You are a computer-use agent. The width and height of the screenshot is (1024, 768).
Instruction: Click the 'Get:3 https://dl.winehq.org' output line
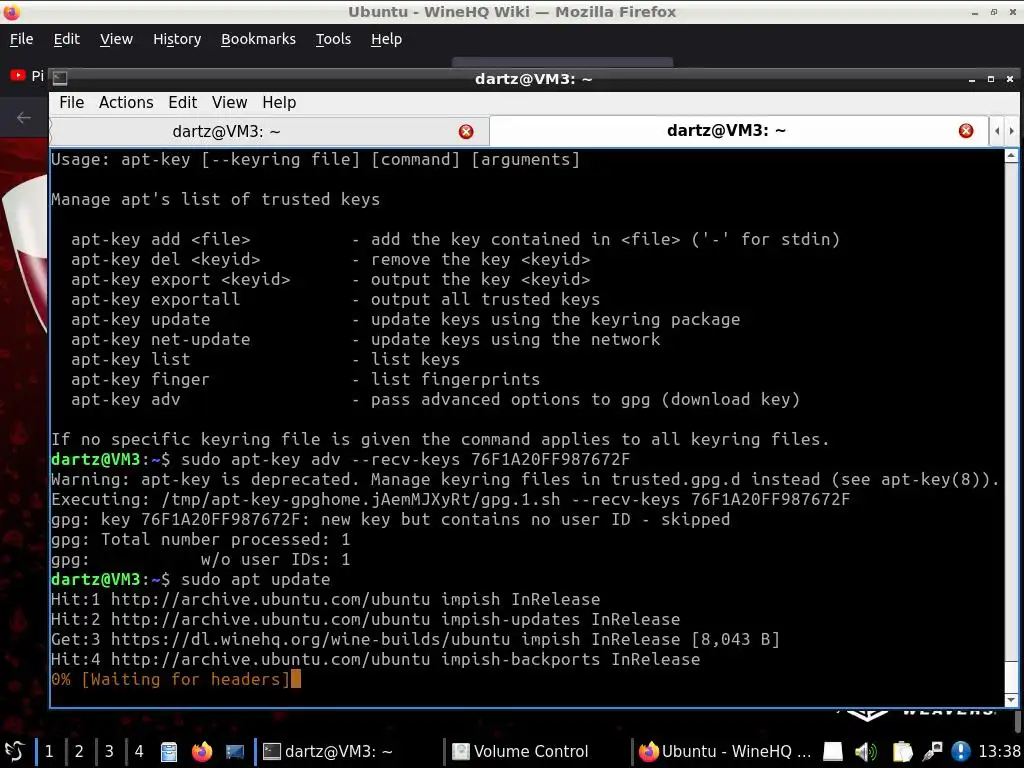coord(415,639)
